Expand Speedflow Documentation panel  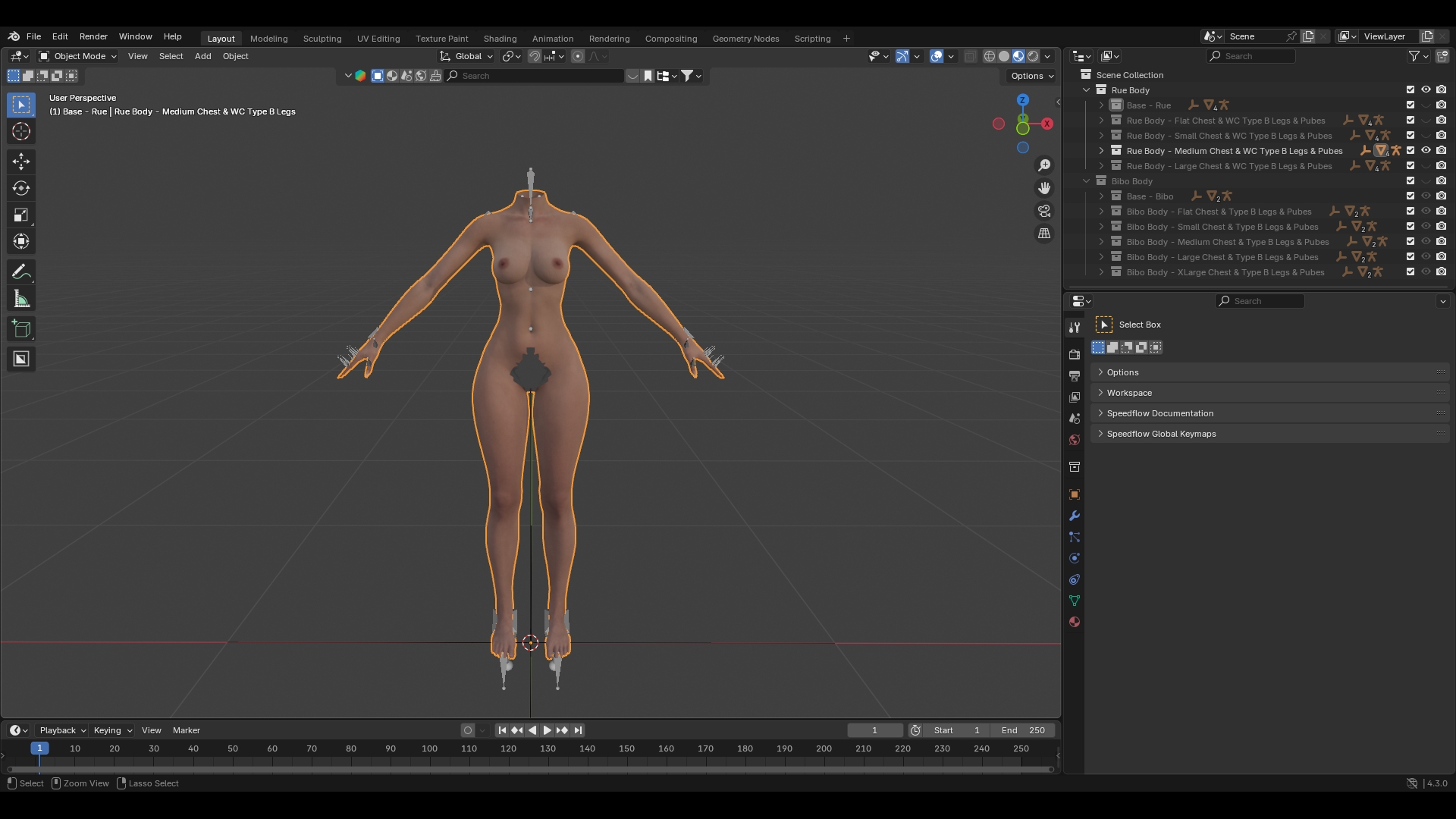[1270, 413]
